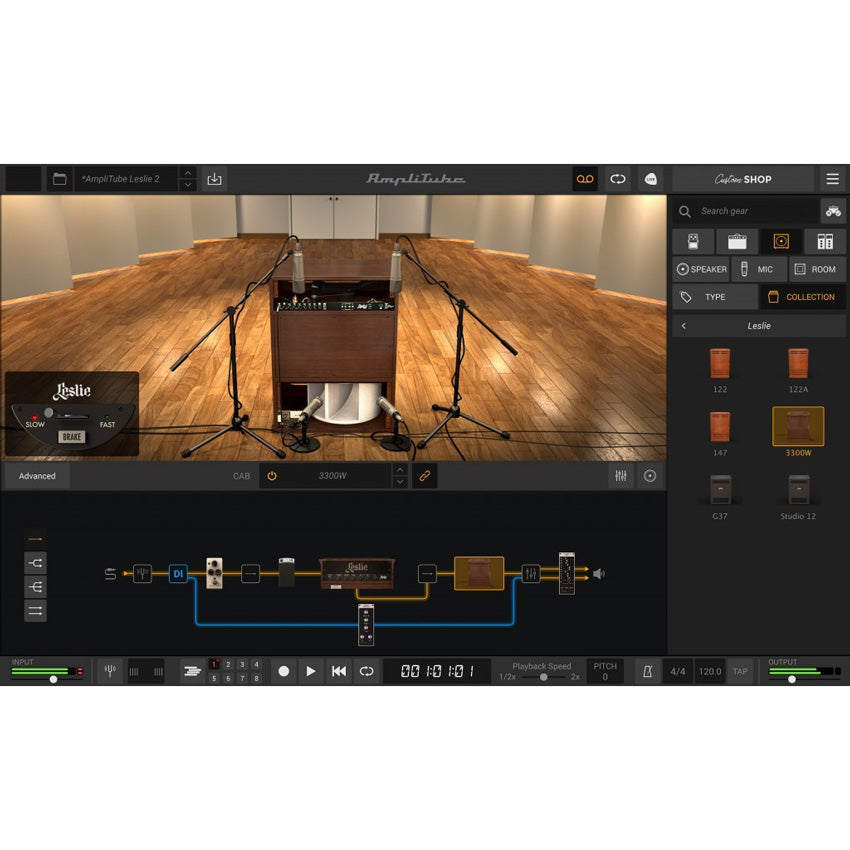Open the Custom SHOP button

tap(743, 179)
